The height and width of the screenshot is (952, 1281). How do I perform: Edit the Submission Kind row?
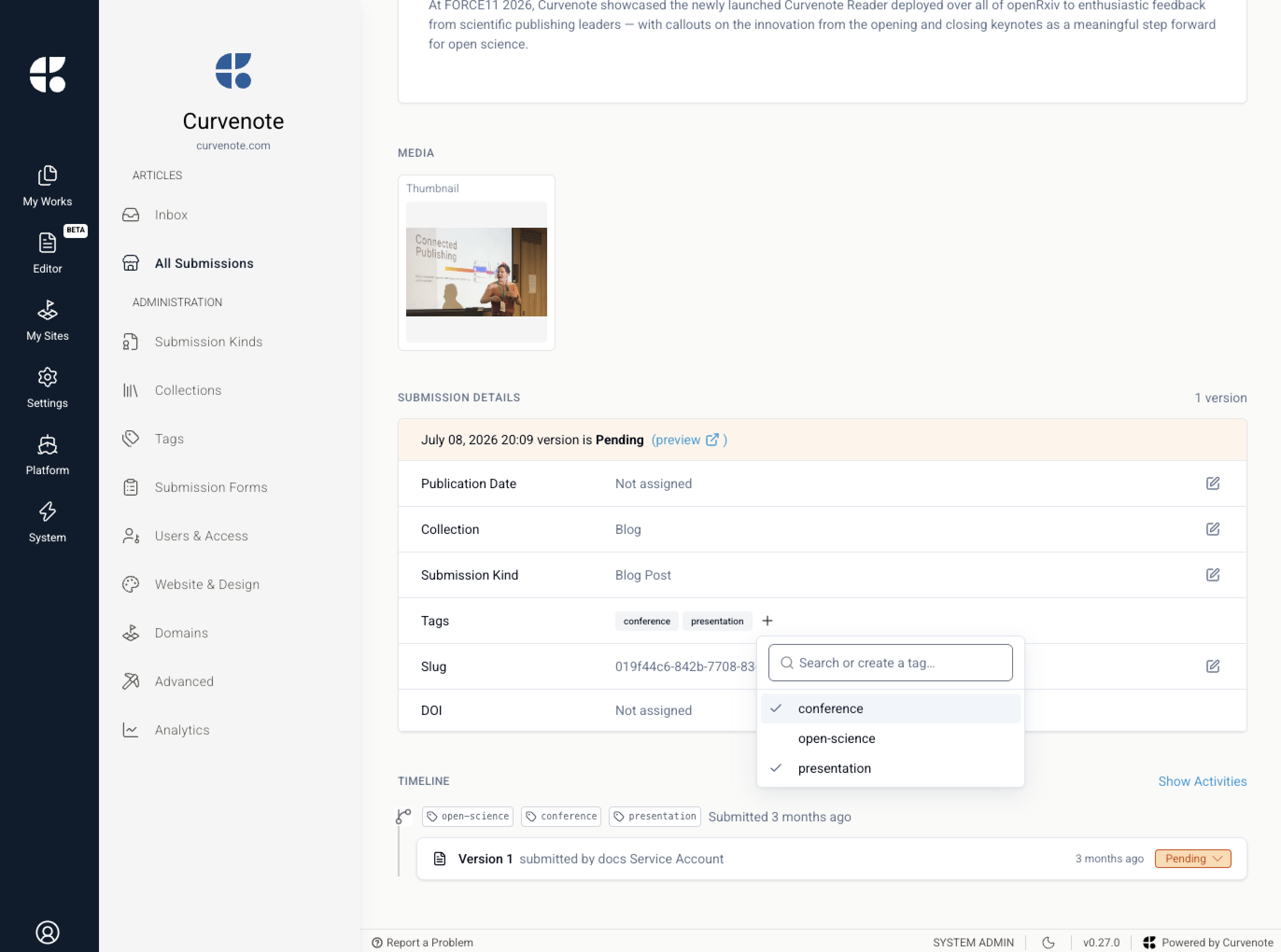point(1212,574)
